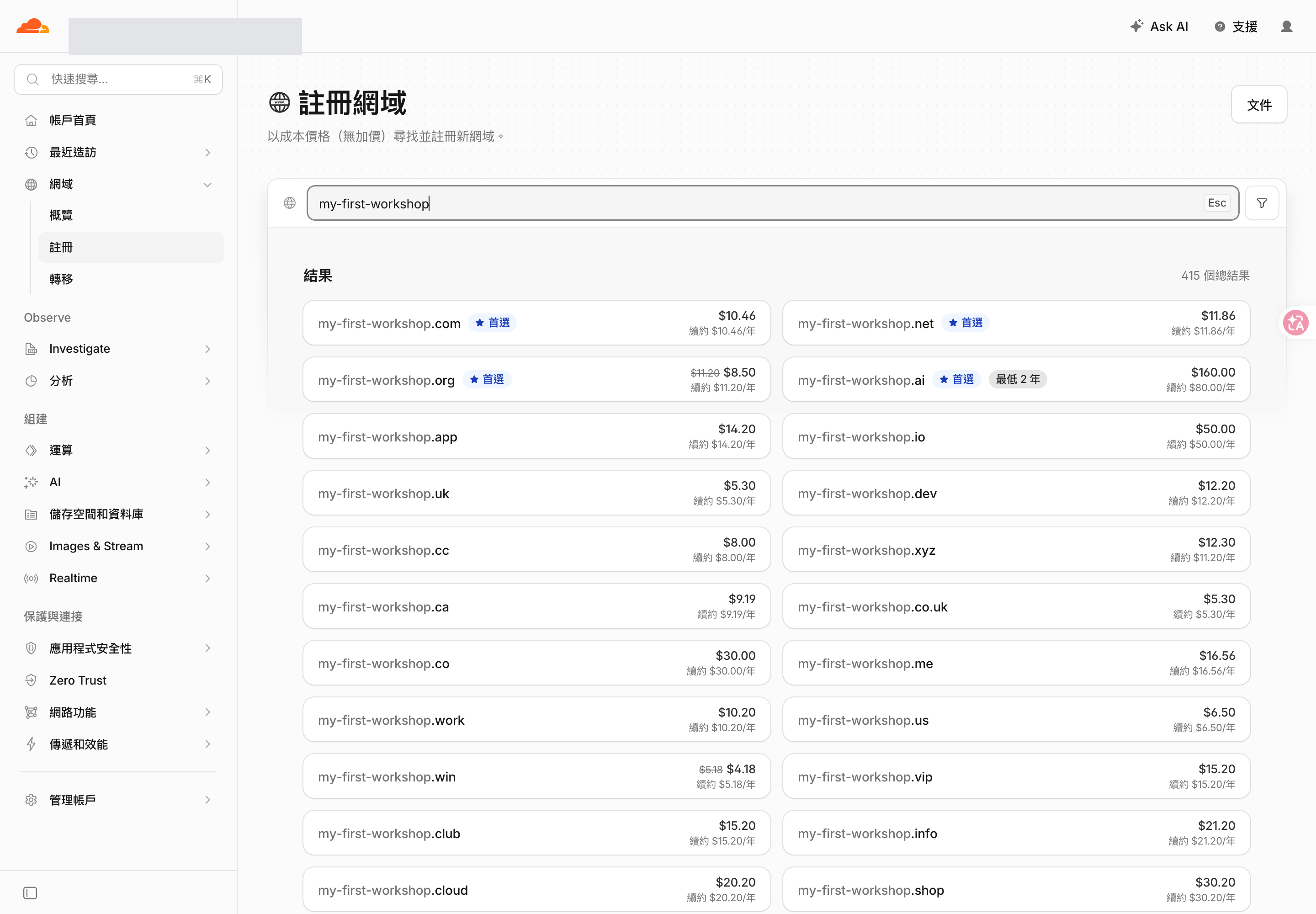Click the Esc button in search
1316x914 pixels.
(1216, 203)
